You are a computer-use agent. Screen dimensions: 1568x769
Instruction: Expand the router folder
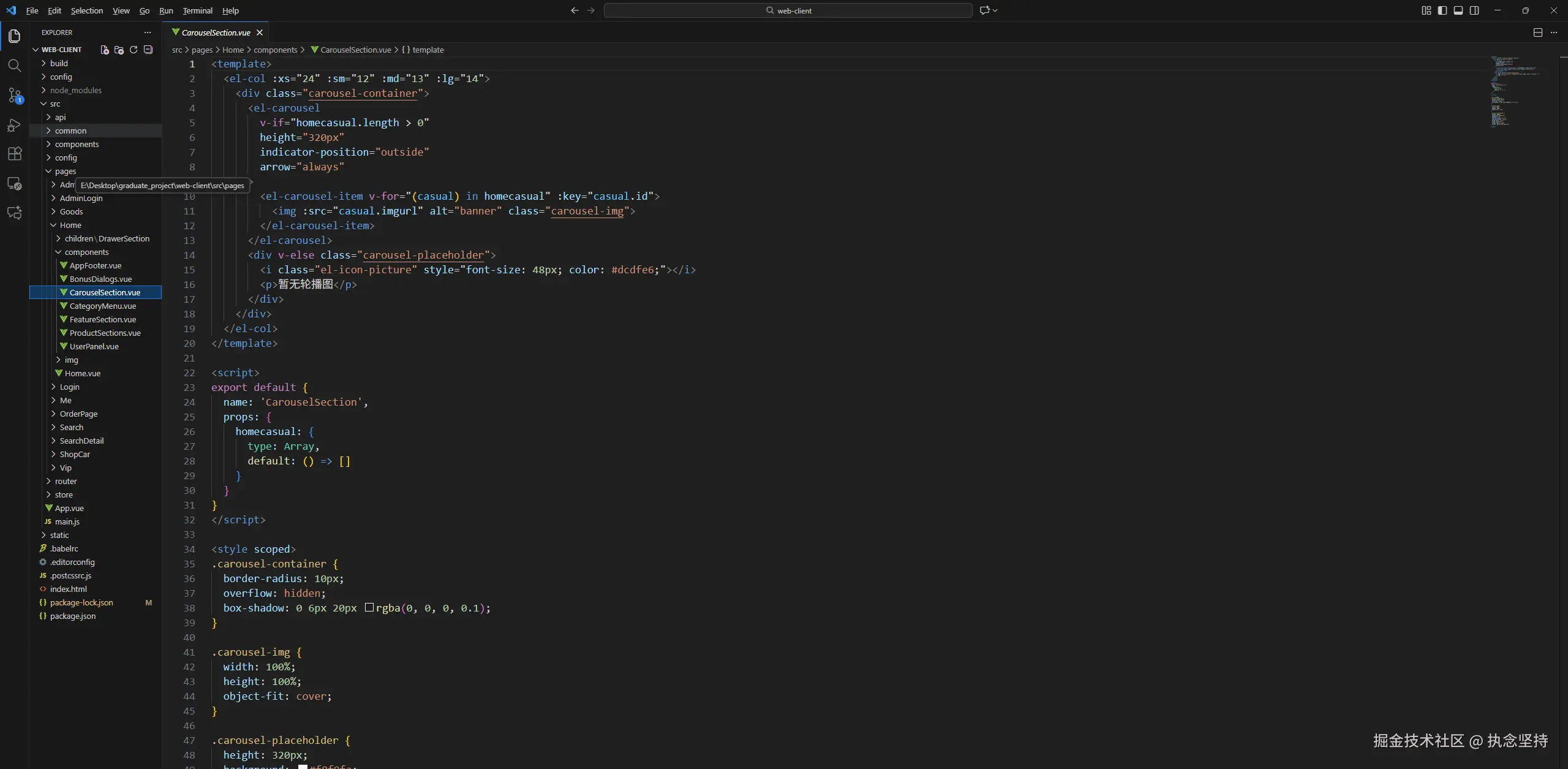point(66,481)
